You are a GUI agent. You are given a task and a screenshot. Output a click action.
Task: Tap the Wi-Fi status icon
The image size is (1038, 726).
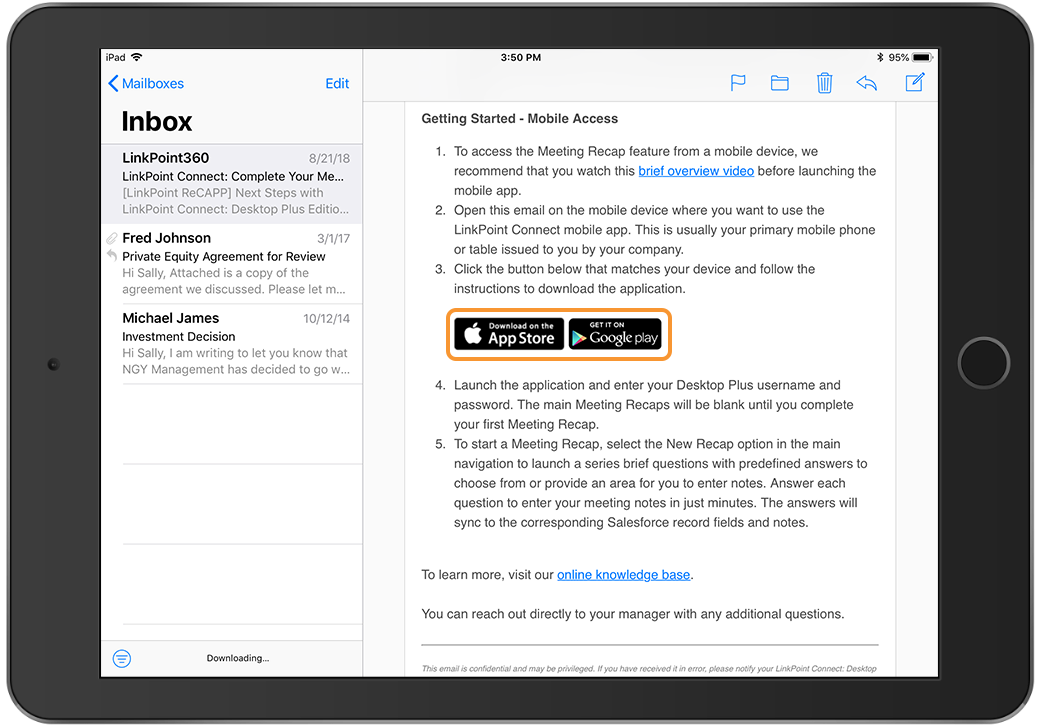tap(137, 58)
